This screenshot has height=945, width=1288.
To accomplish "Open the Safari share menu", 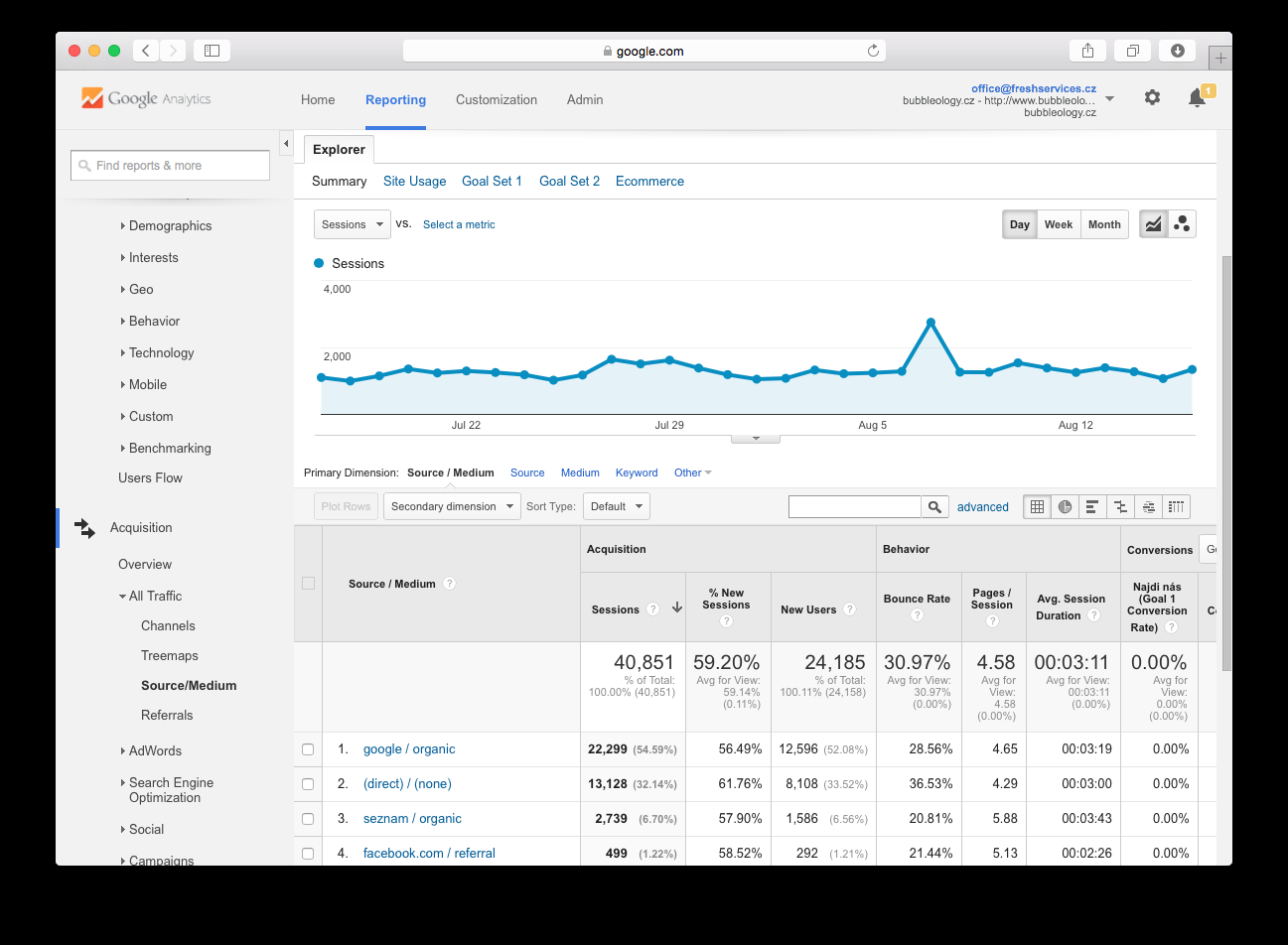I will pyautogui.click(x=1087, y=51).
